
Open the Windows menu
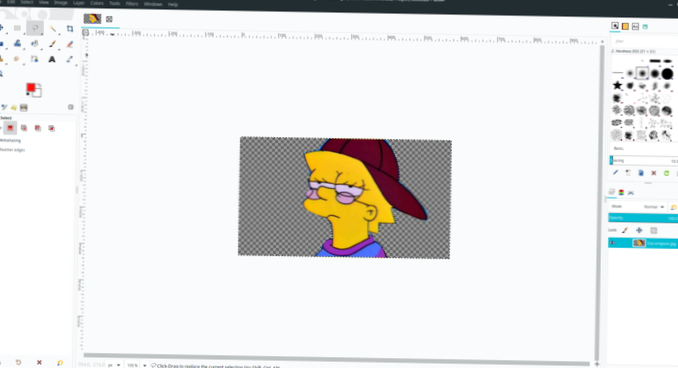pyautogui.click(x=153, y=4)
